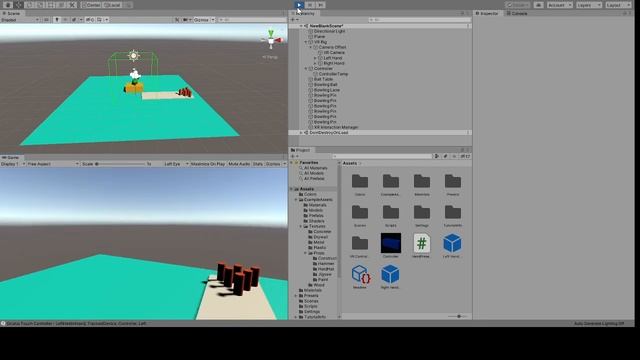The width and height of the screenshot is (640, 360).
Task: Select the Rotate tool in toolbar
Action: coord(29,5)
